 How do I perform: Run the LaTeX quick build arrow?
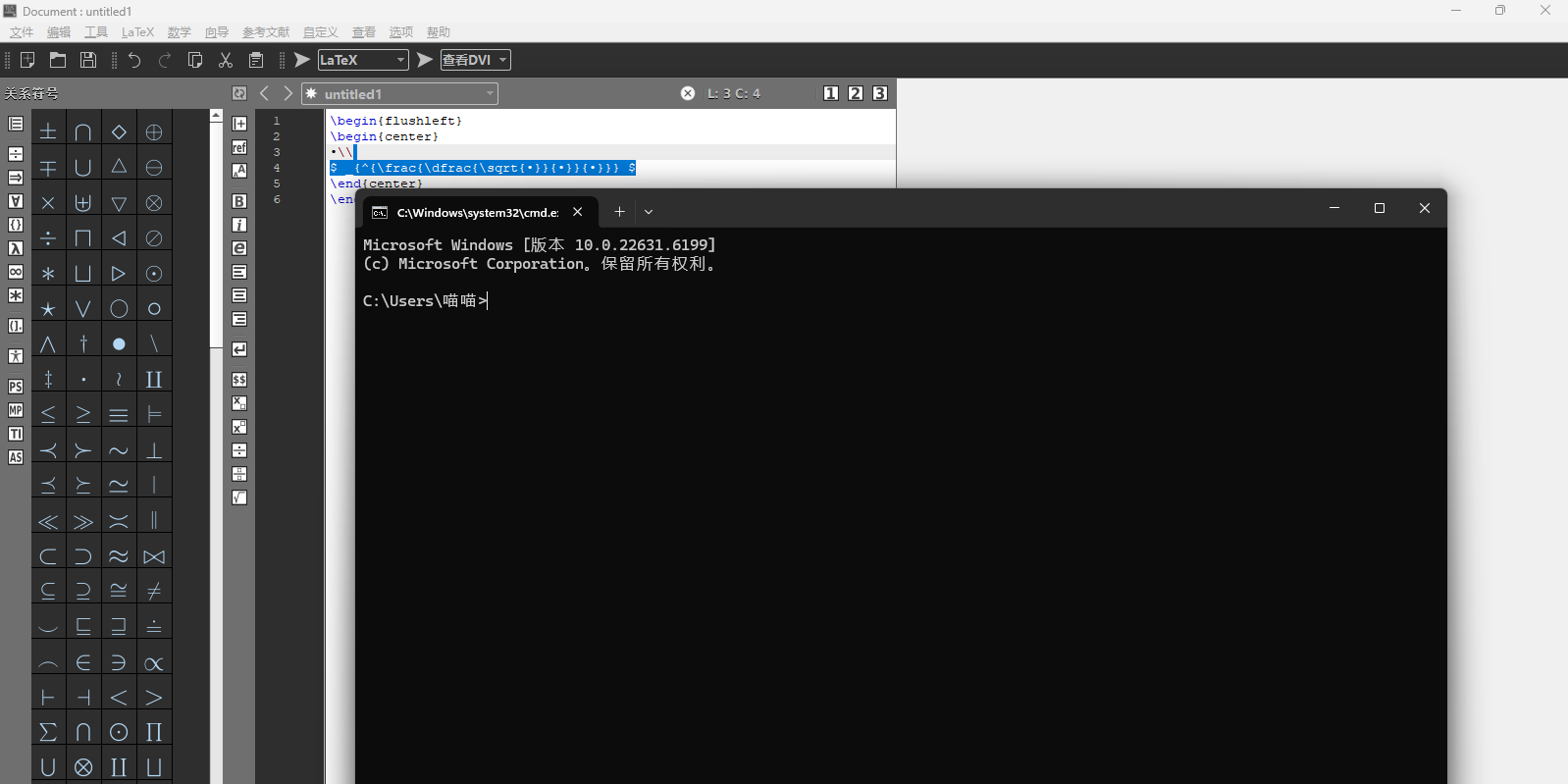click(302, 60)
